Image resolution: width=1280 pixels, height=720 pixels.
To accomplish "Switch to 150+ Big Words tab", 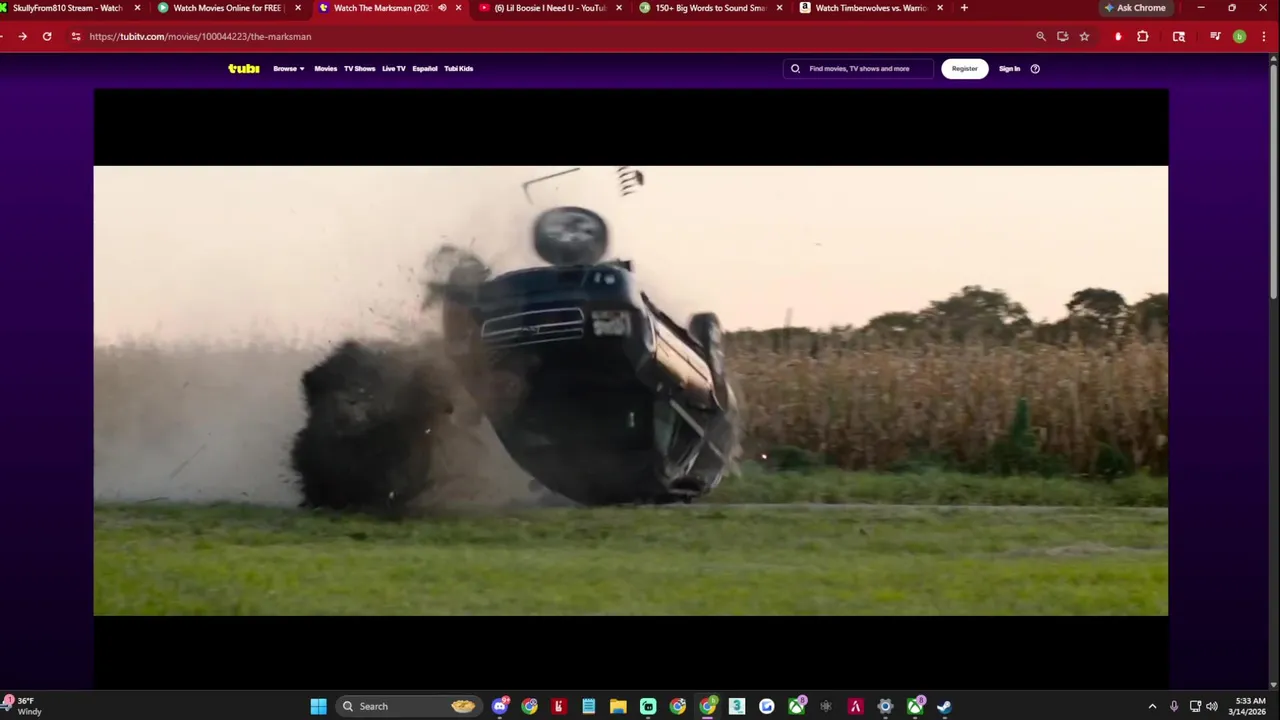I will pos(710,8).
